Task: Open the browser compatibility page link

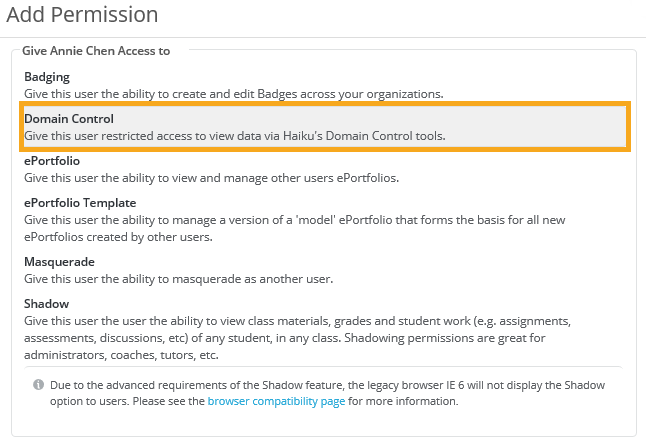Action: tap(276, 401)
